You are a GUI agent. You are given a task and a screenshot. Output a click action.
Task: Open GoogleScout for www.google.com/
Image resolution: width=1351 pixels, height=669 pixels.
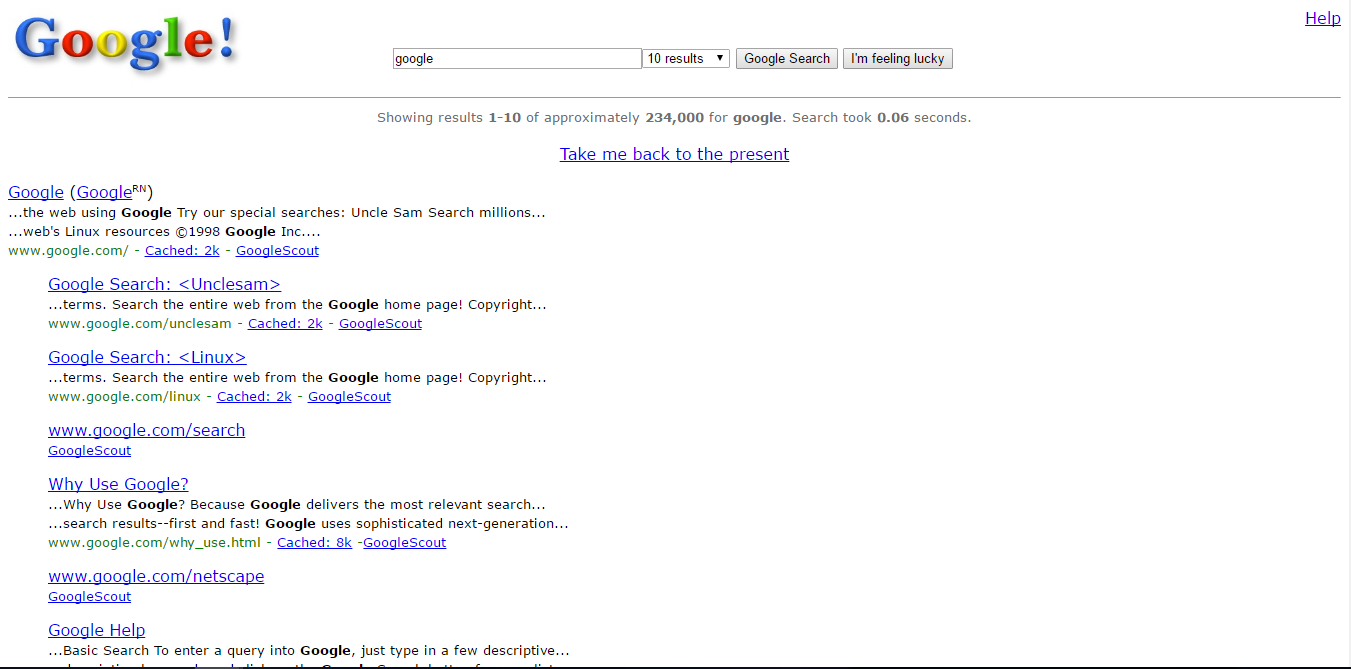tap(277, 251)
